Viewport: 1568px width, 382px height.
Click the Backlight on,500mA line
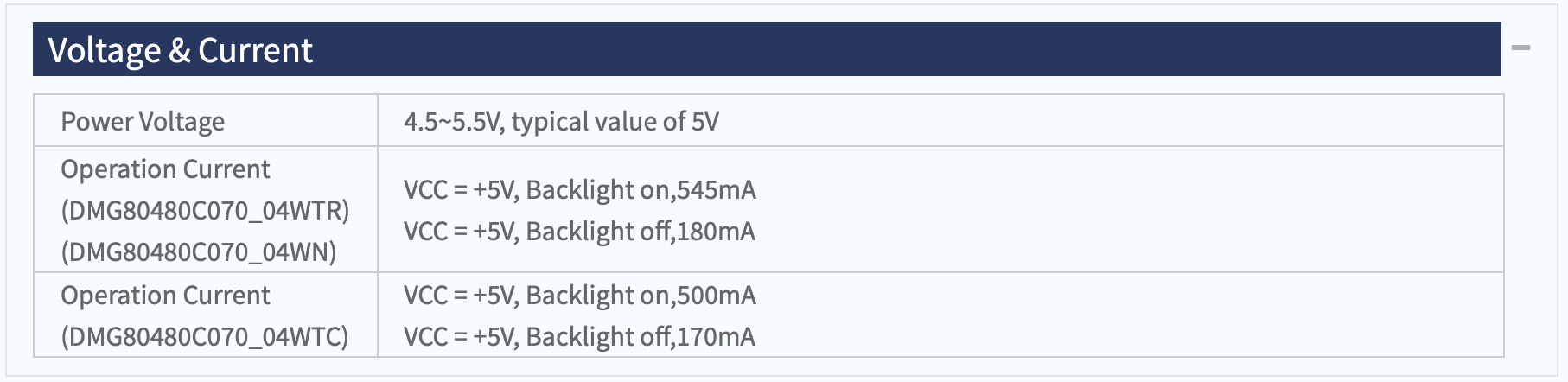(579, 296)
